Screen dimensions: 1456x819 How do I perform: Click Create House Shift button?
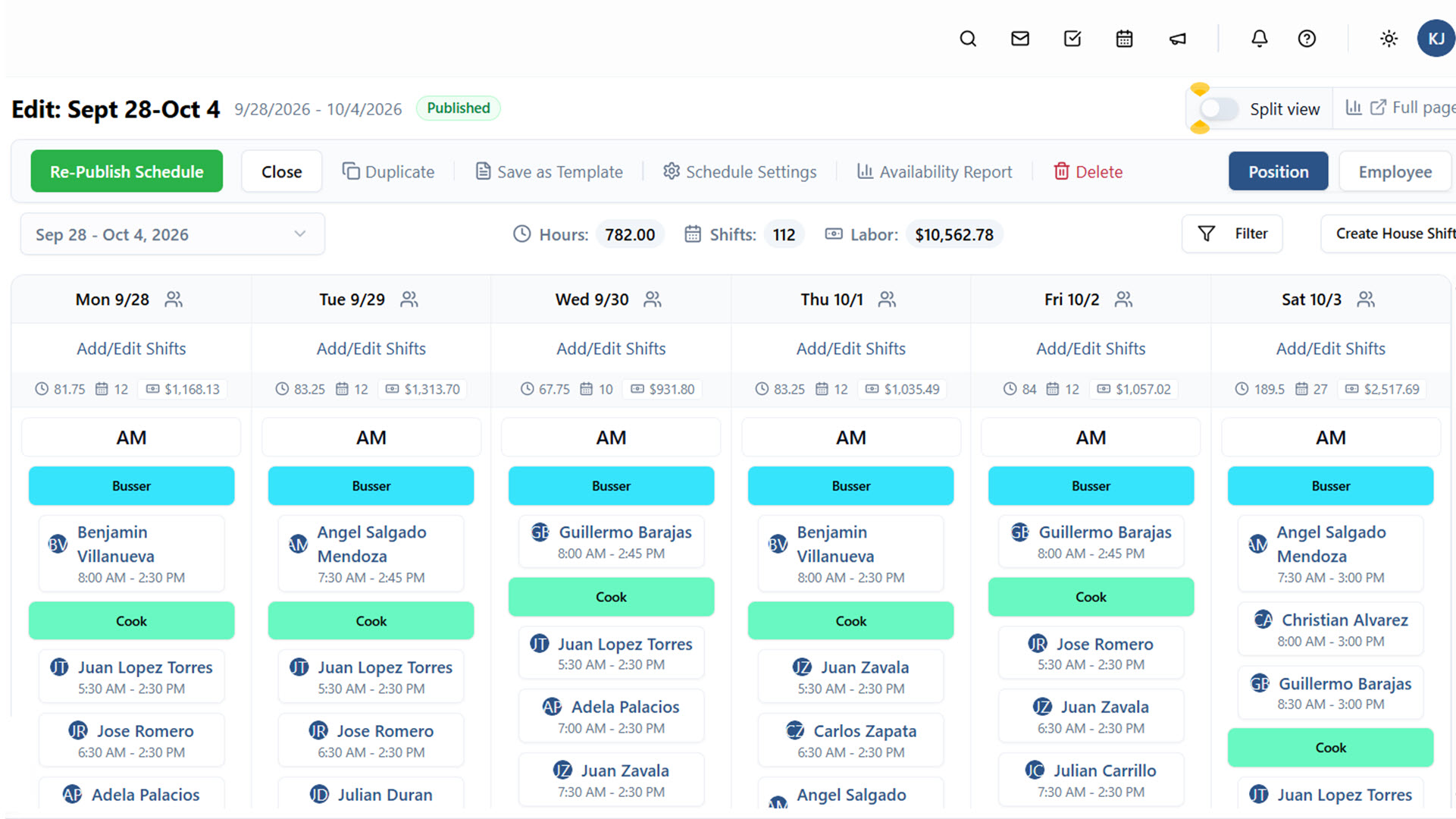pyautogui.click(x=1389, y=234)
